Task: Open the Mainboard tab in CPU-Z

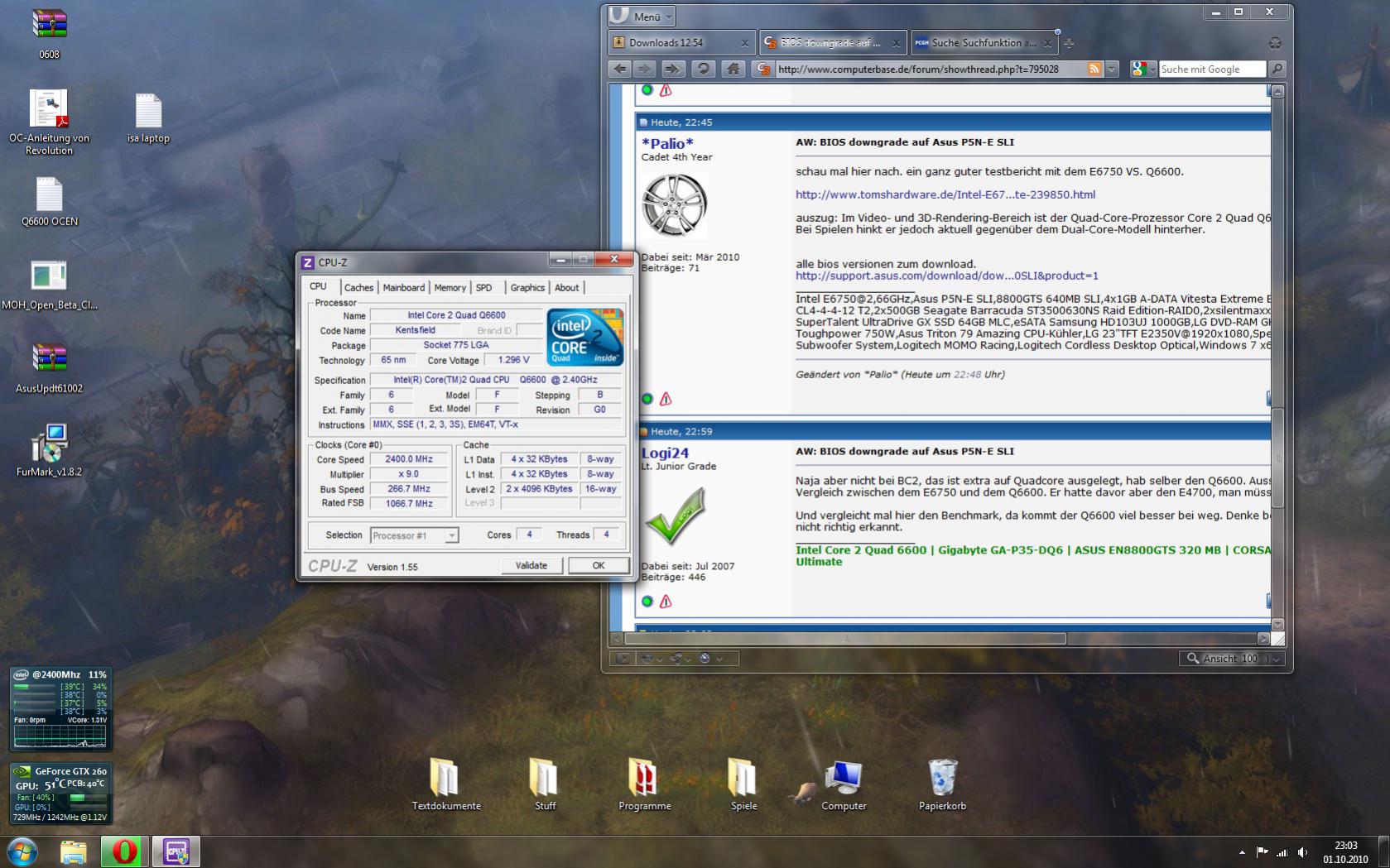Action: pyautogui.click(x=403, y=288)
